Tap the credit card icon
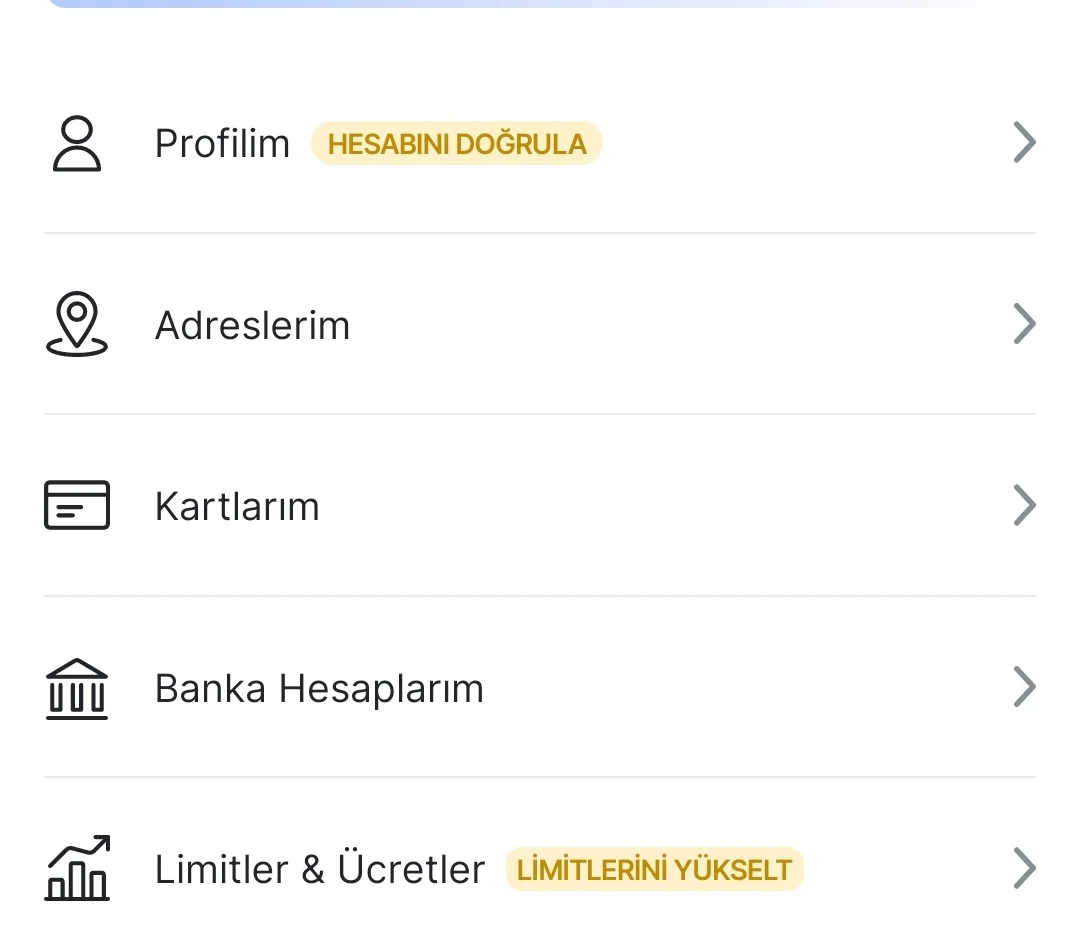 (x=77, y=506)
